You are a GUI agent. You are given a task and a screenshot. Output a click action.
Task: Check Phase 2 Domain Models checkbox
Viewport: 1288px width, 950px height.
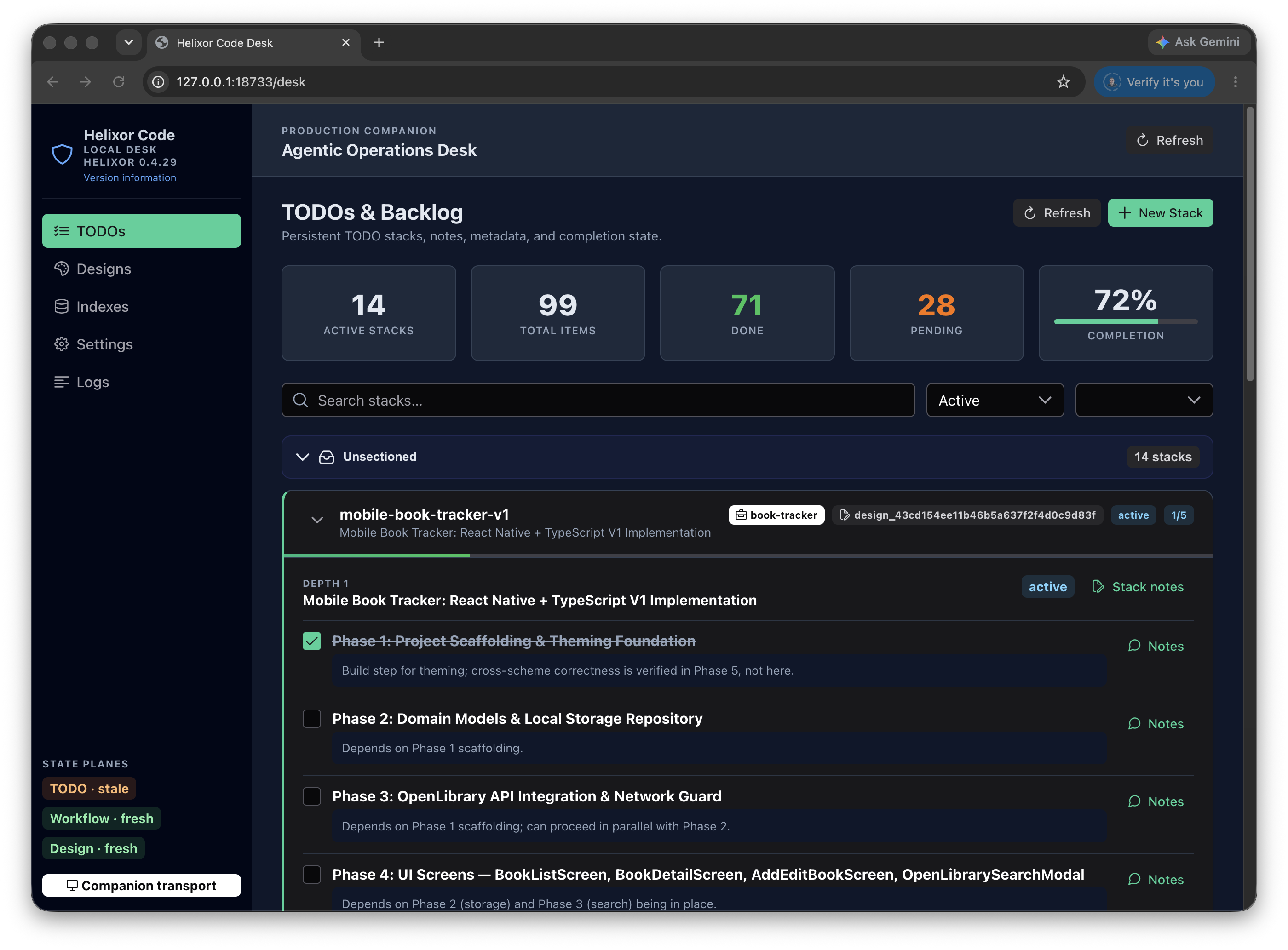tap(312, 719)
